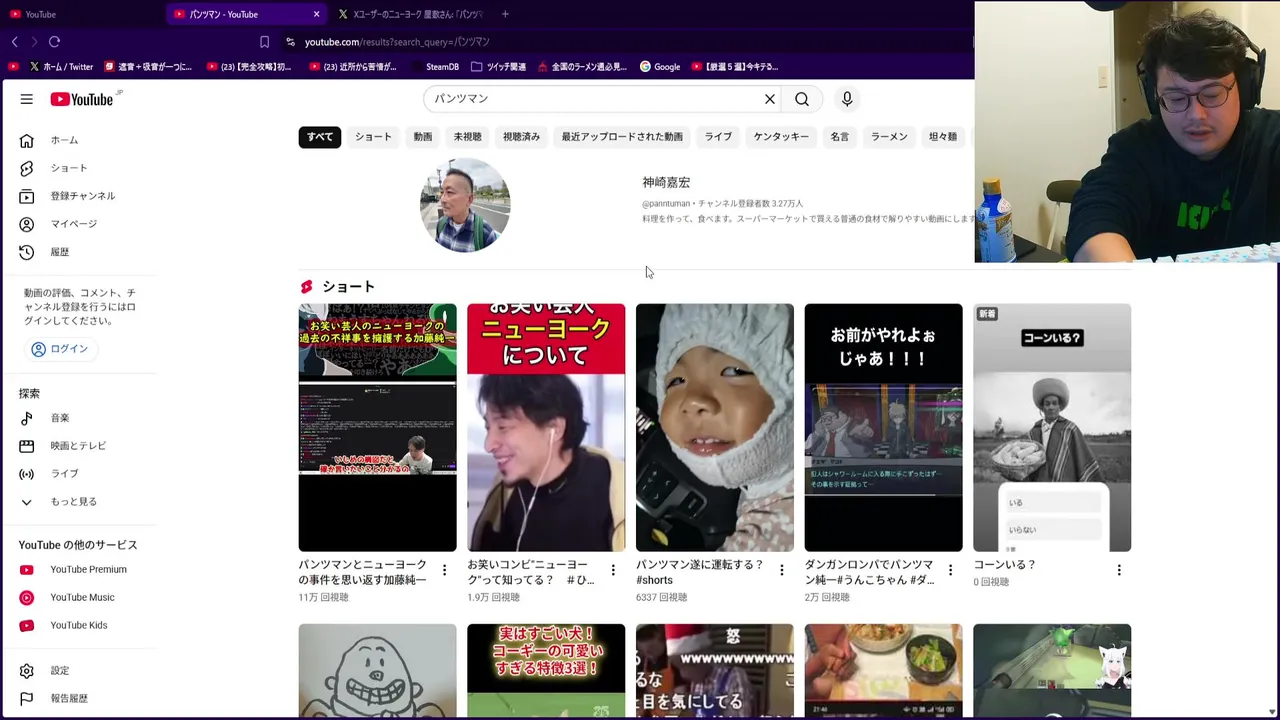Click the search magnifier button
1280x720 pixels.
pos(802,99)
